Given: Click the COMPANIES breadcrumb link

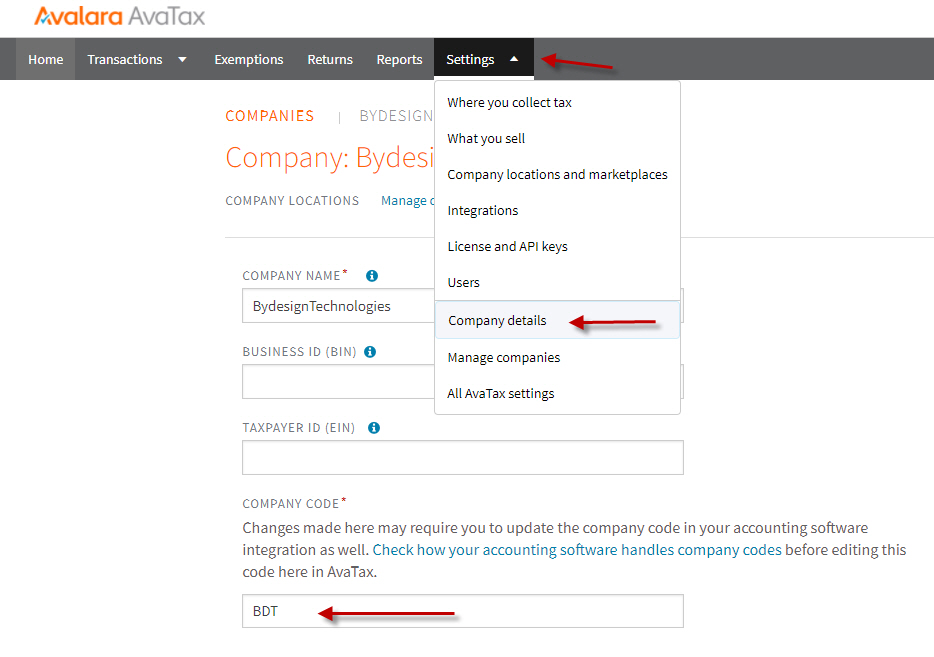Looking at the screenshot, I should (270, 116).
